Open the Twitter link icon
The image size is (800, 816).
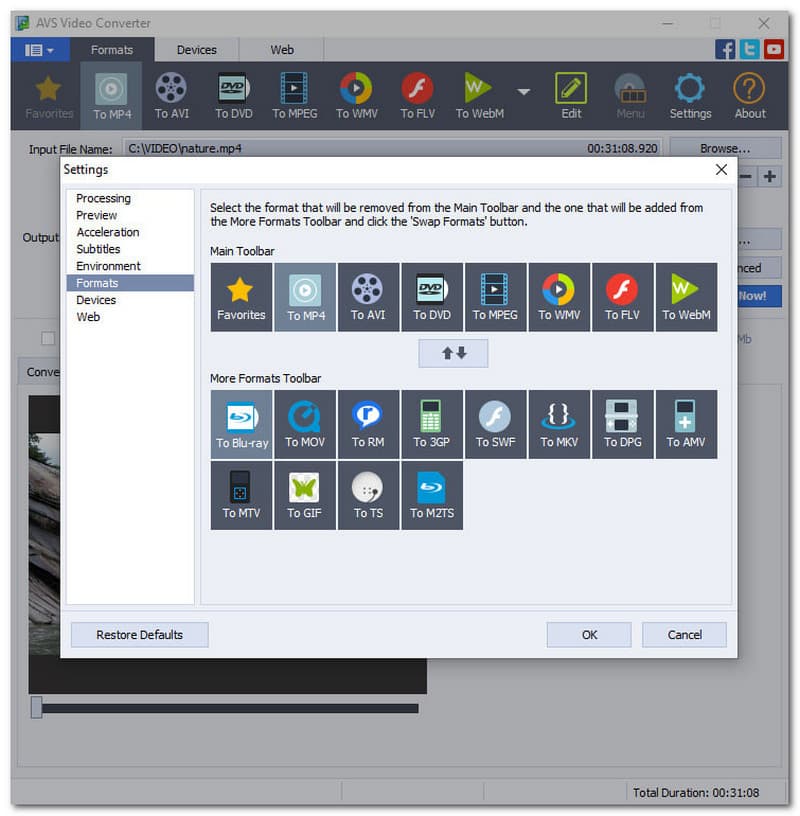[750, 50]
